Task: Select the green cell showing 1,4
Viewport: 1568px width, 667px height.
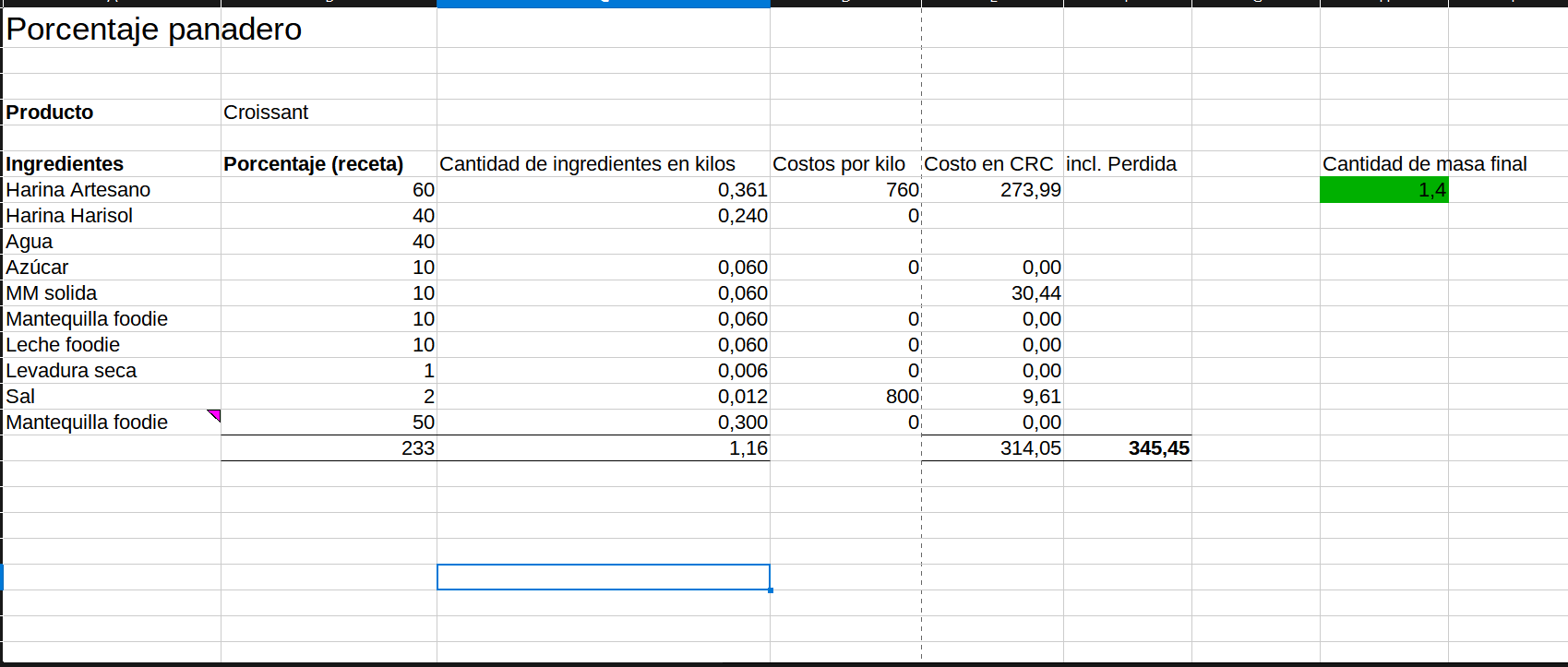Action: tap(1384, 190)
